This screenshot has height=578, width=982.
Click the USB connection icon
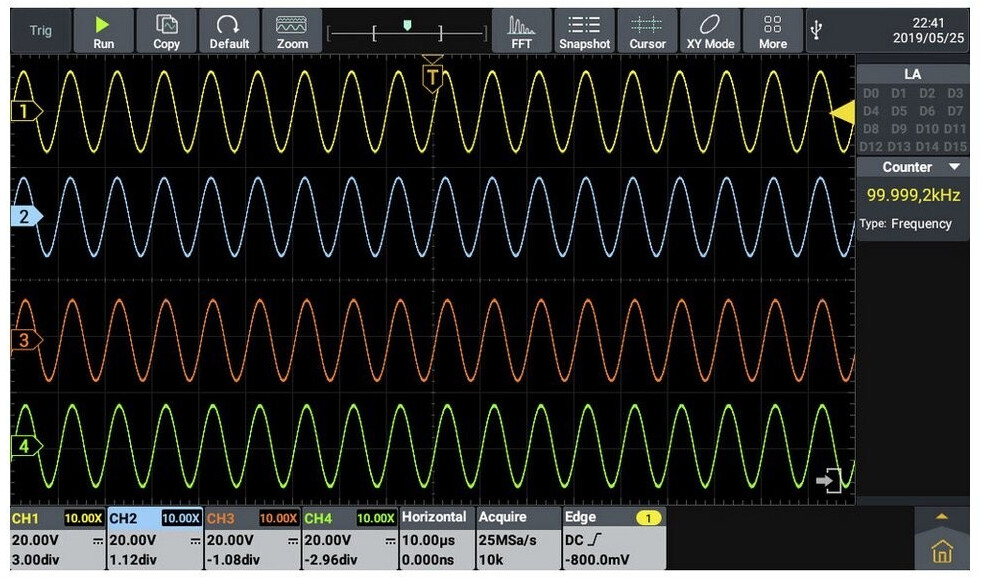point(816,29)
